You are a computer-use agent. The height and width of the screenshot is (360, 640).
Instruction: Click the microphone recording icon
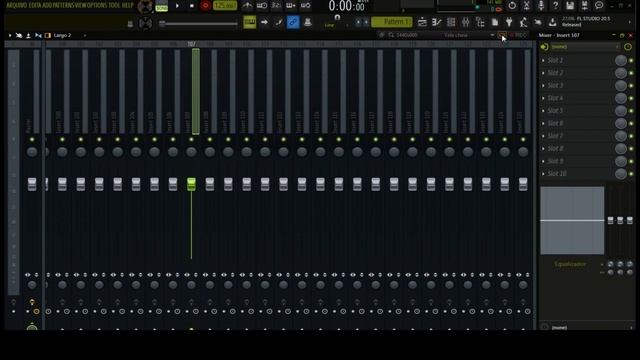click(x=541, y=5)
